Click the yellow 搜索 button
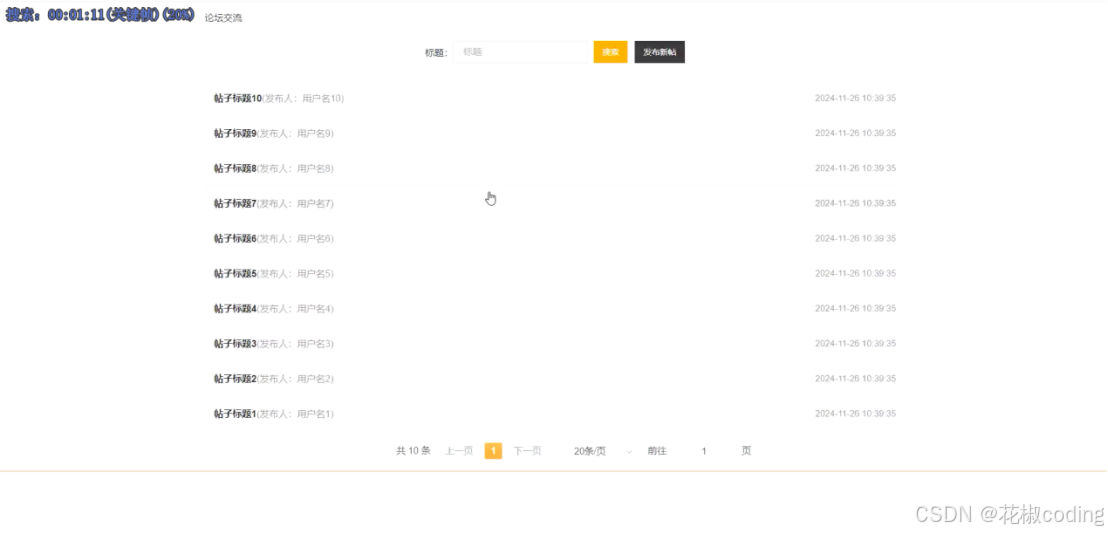 (611, 52)
